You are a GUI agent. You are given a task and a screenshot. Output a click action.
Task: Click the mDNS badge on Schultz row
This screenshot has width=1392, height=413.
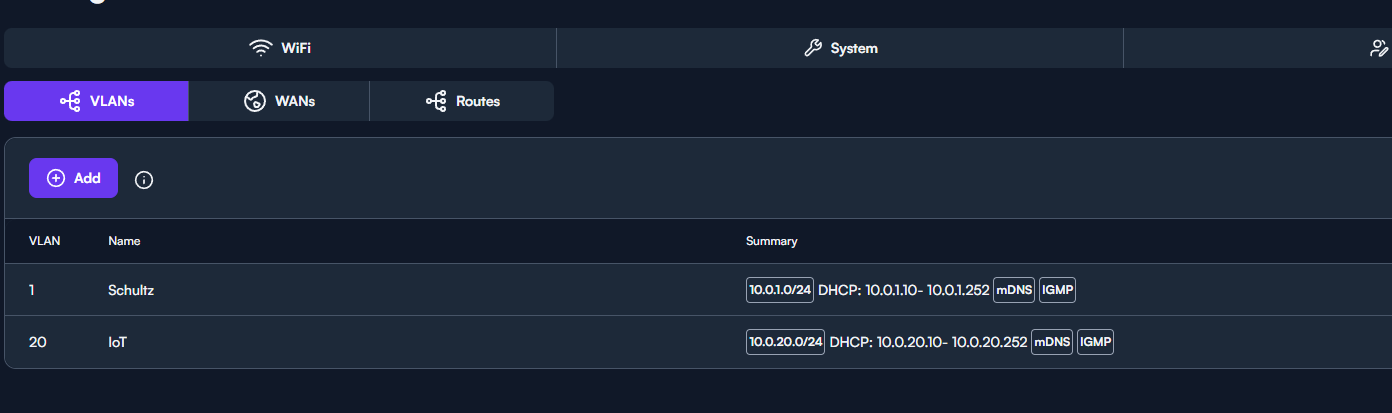[1014, 290]
